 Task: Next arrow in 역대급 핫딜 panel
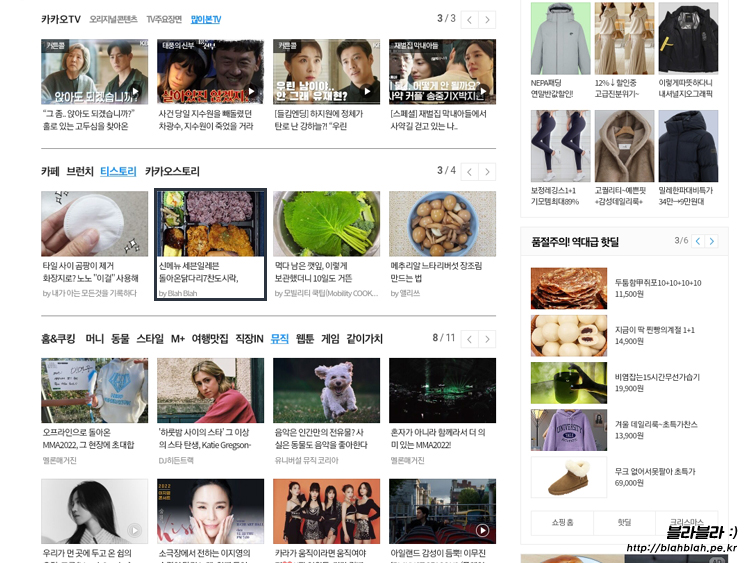click(x=712, y=241)
